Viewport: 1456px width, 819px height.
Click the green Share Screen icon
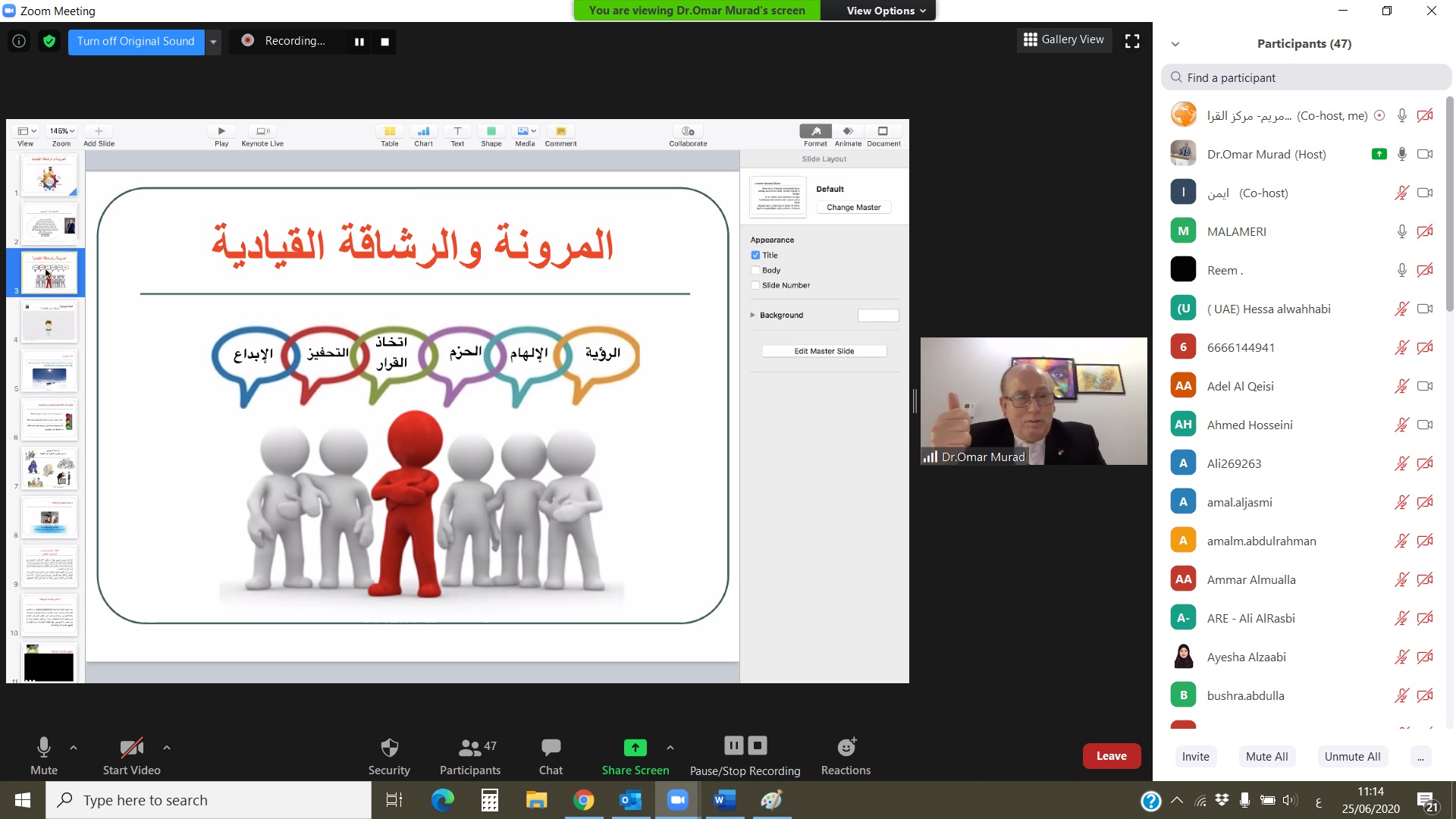(635, 748)
